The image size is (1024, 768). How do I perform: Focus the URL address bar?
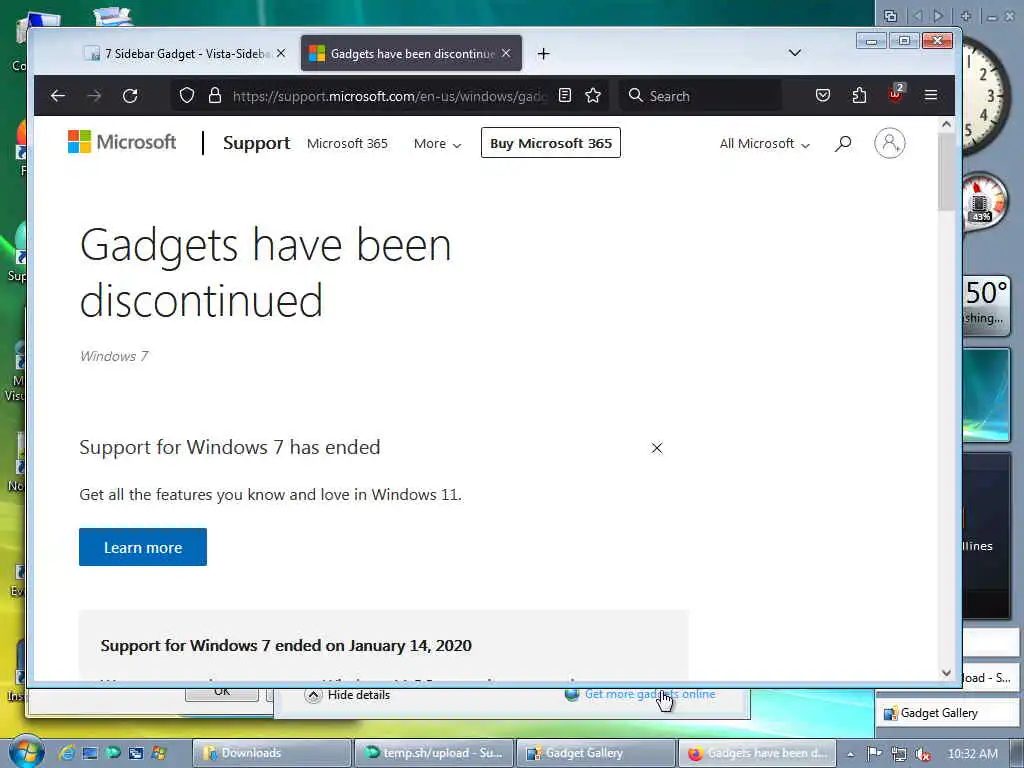coord(389,96)
